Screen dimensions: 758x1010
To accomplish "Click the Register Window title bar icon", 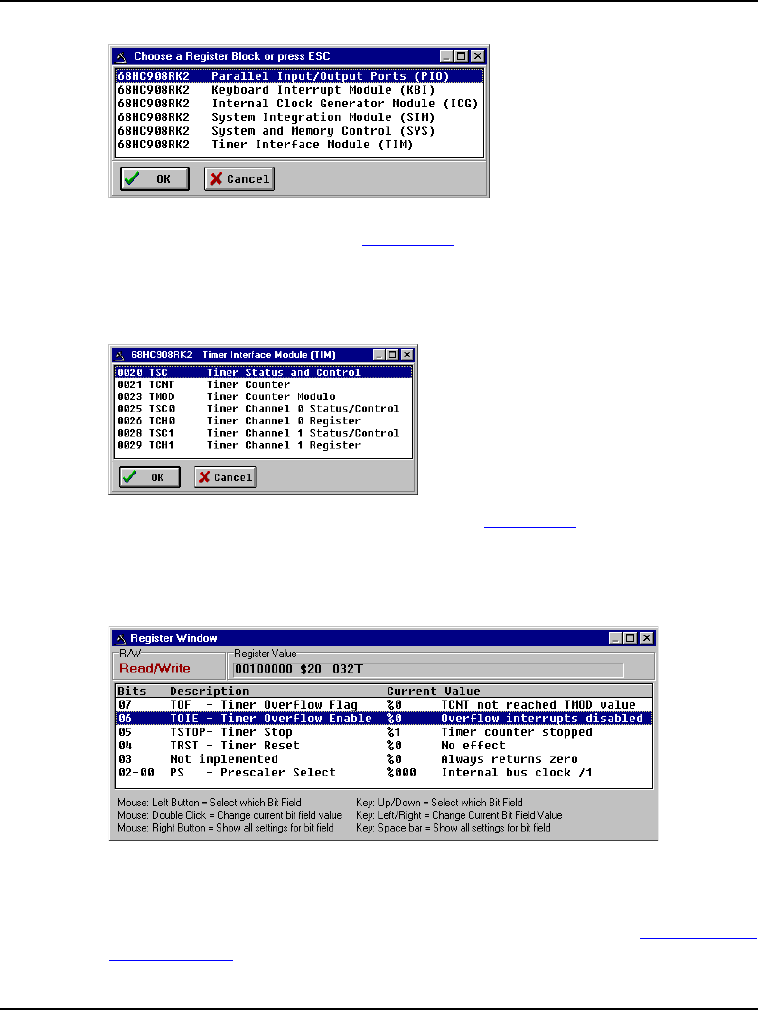I will click(120, 638).
